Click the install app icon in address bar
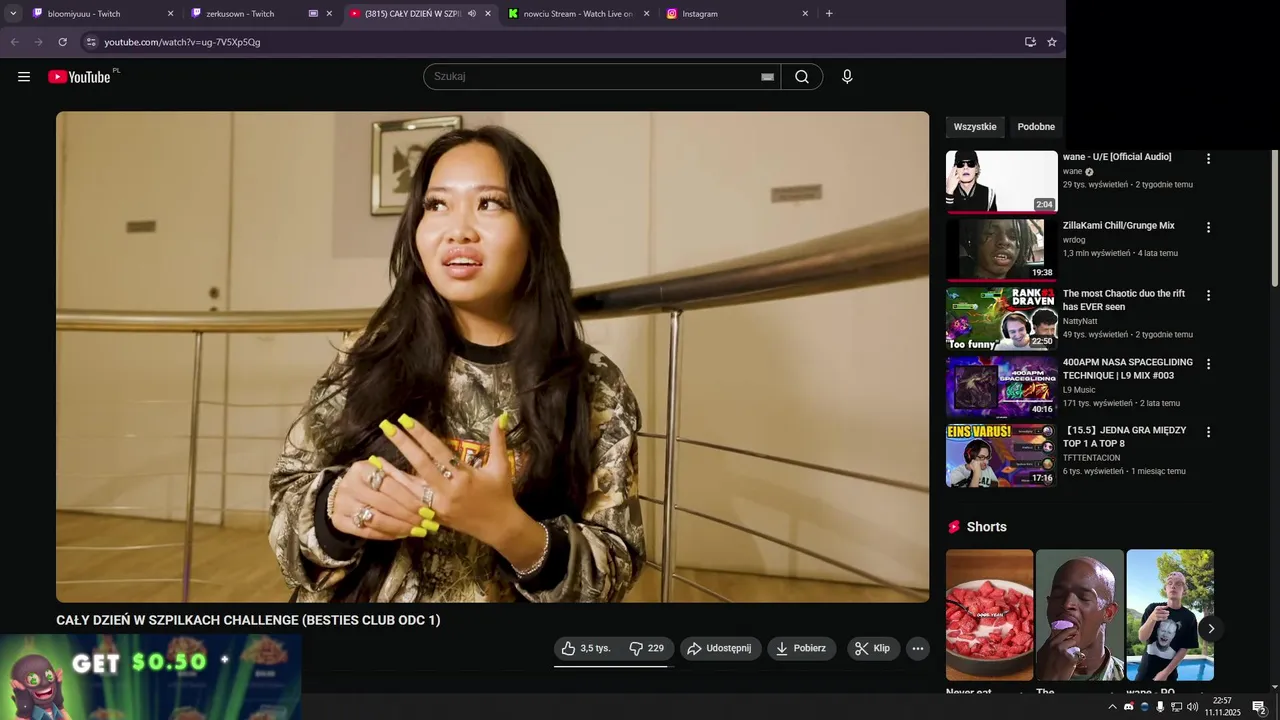Viewport: 1280px width, 720px height. (x=1030, y=42)
